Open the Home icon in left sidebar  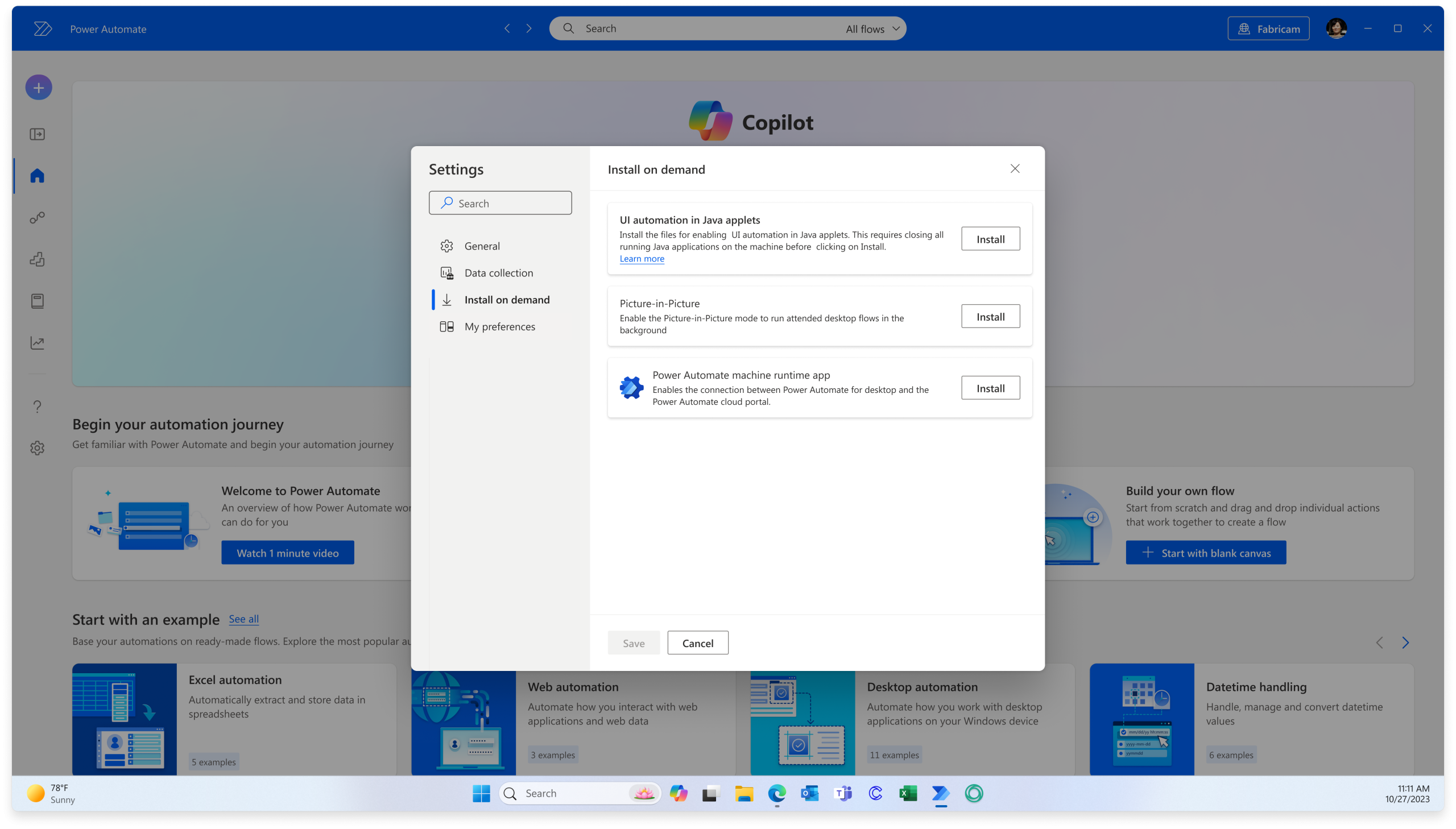pos(38,175)
